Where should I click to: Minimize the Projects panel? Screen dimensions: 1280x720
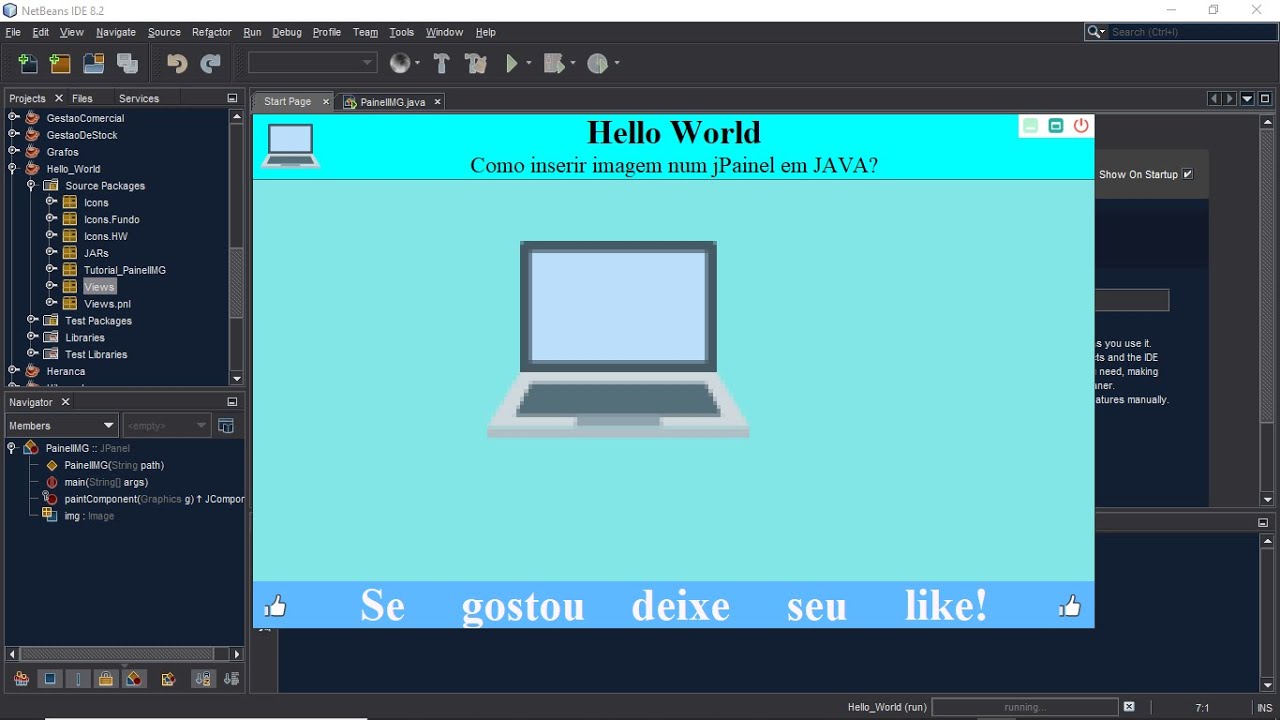[232, 98]
